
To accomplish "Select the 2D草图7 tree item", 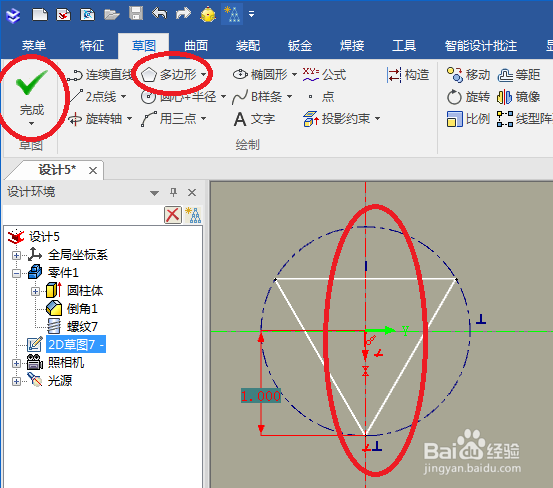I will click(75, 344).
